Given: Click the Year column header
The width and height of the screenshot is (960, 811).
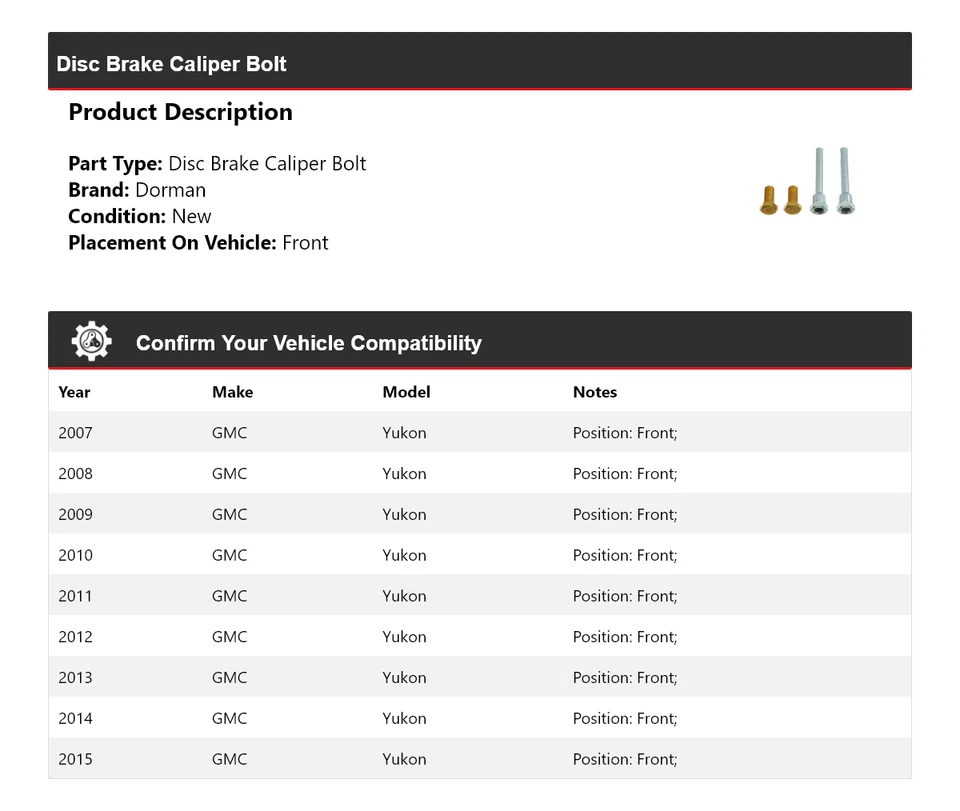Looking at the screenshot, I should tap(74, 392).
